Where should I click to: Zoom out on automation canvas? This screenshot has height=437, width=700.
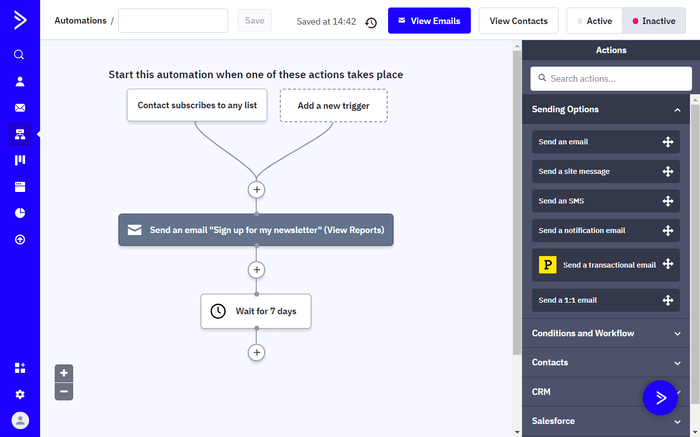coord(64,391)
